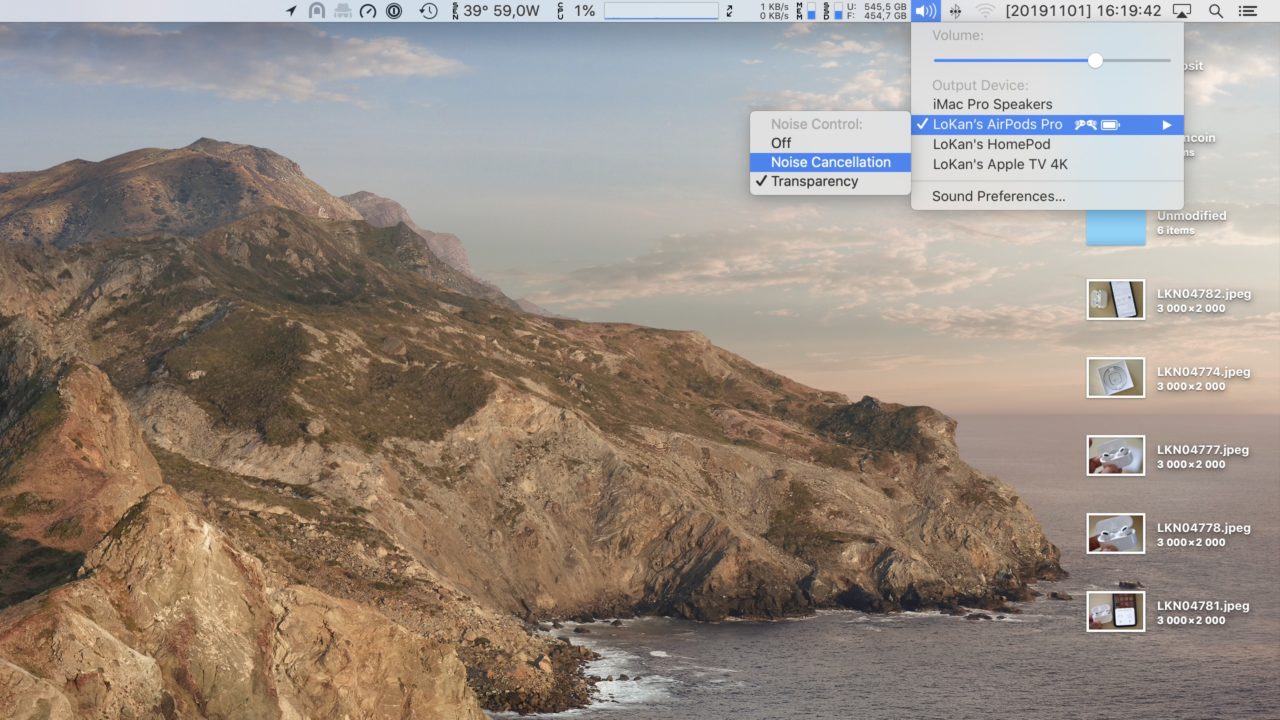Screen dimensions: 1280x720
Task: Select the LKN04782.jpeg thumbnail
Action: [1116, 299]
